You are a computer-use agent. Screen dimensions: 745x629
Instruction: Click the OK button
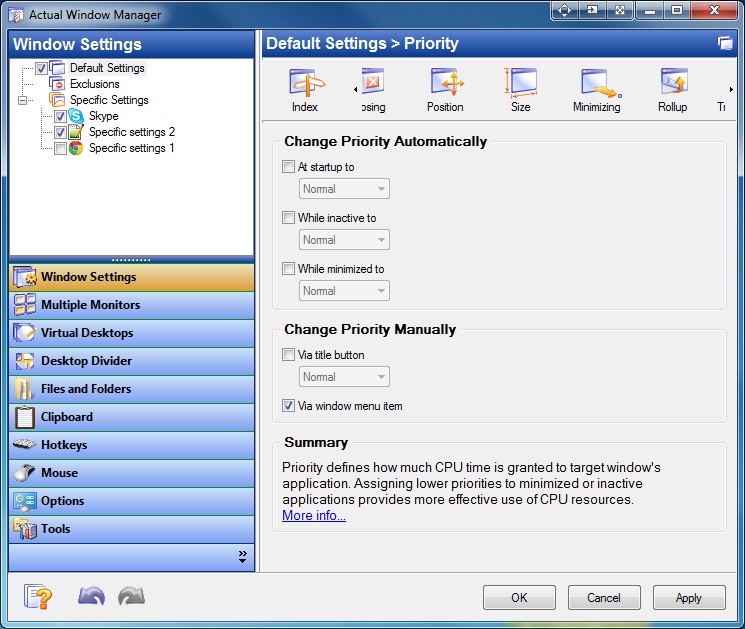[519, 598]
